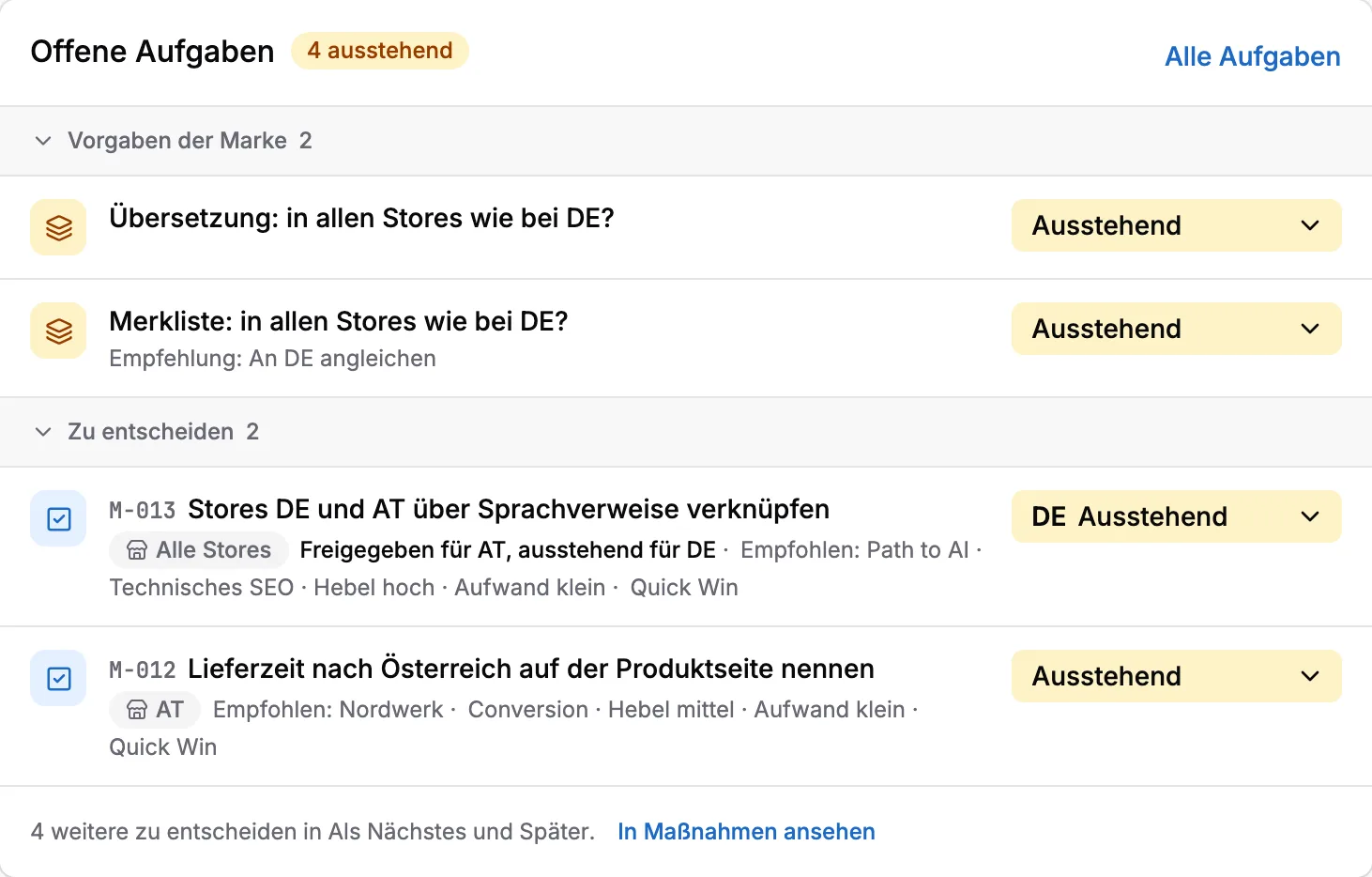The height and width of the screenshot is (877, 1372).
Task: Click the 4 weitere zu entscheiden note
Action: 313,832
